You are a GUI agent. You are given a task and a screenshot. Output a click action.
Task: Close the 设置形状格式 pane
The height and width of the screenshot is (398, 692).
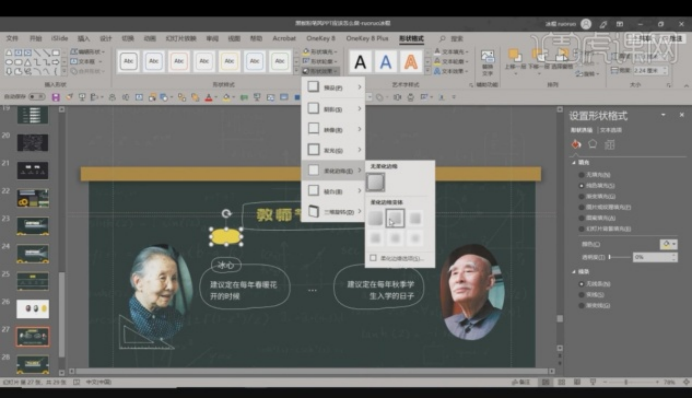point(681,115)
